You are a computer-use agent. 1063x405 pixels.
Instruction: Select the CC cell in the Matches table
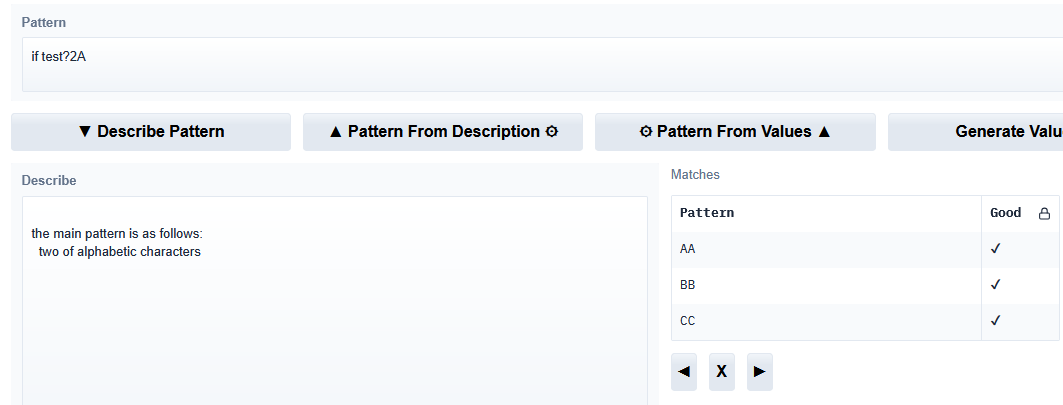(826, 321)
